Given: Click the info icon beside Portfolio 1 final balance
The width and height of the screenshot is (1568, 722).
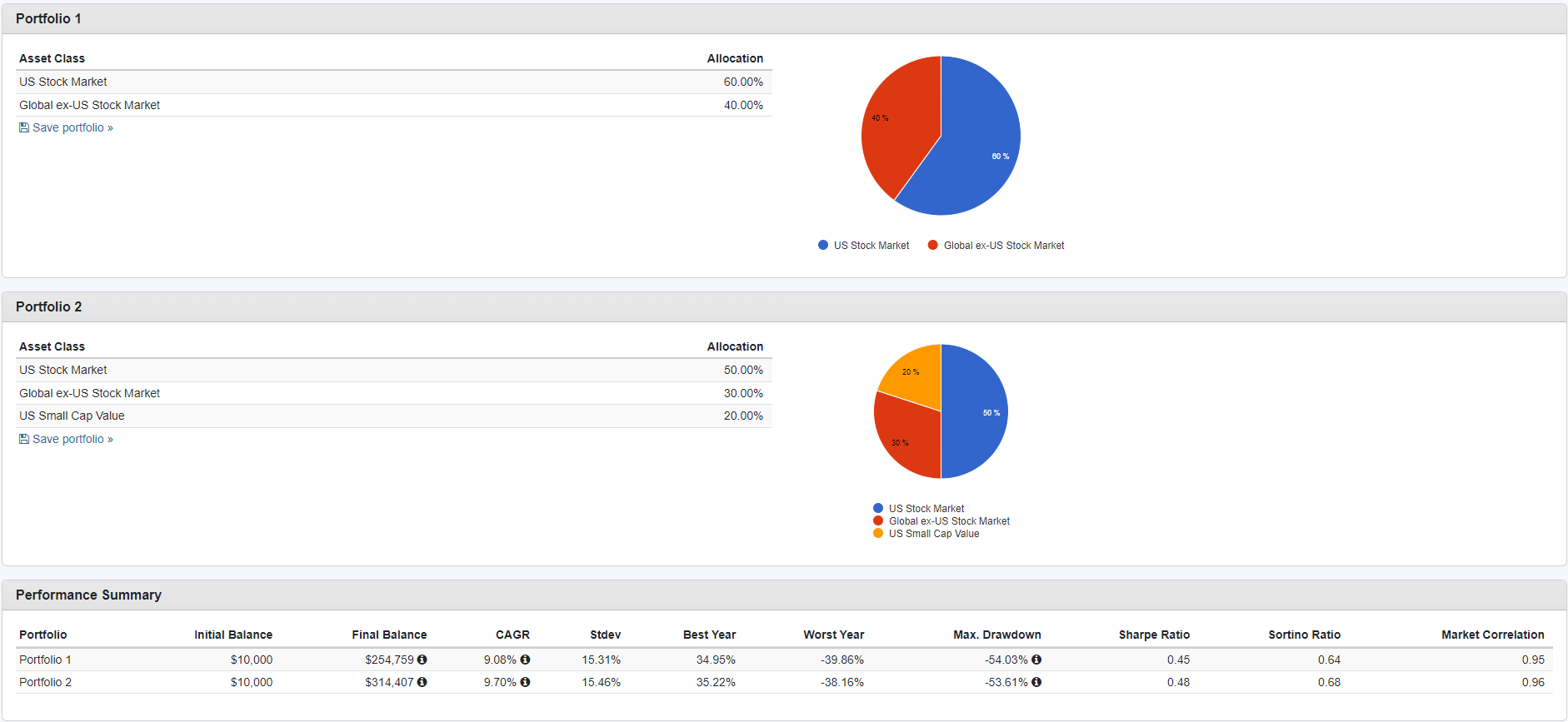Looking at the screenshot, I should (x=422, y=660).
